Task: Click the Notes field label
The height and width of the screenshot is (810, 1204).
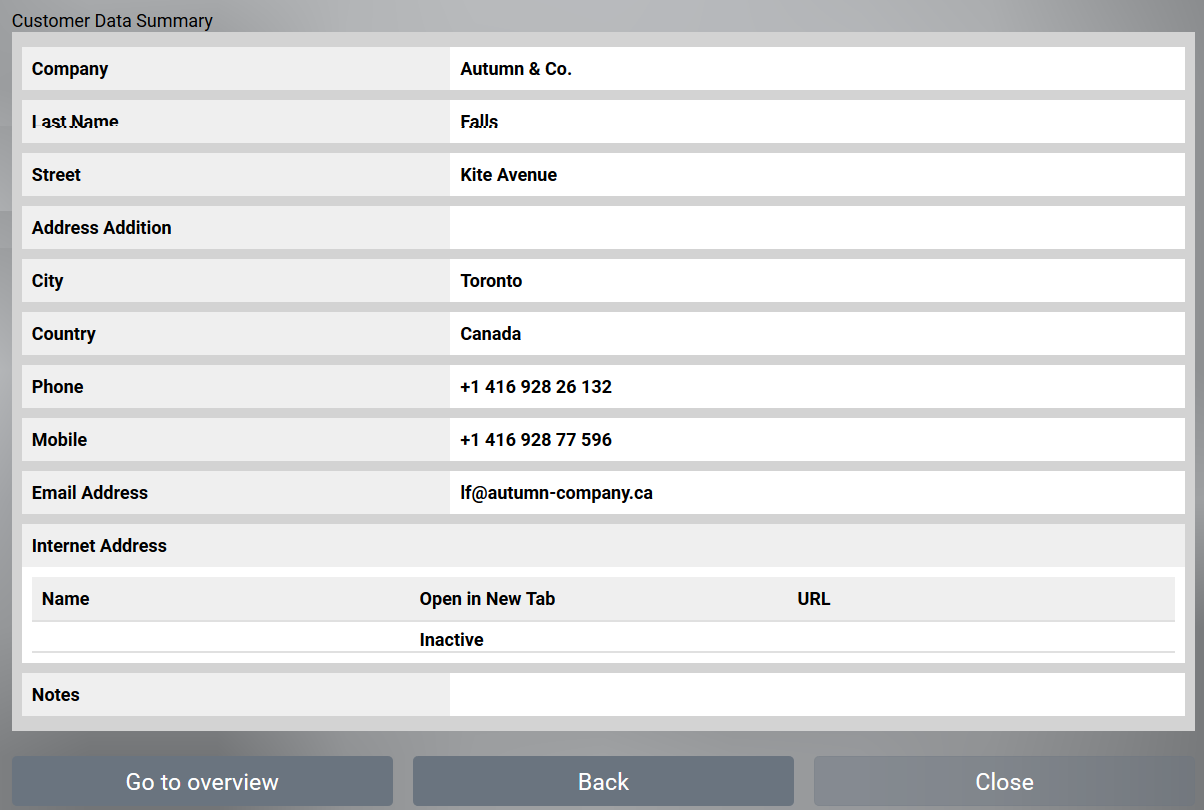Action: click(x=56, y=695)
